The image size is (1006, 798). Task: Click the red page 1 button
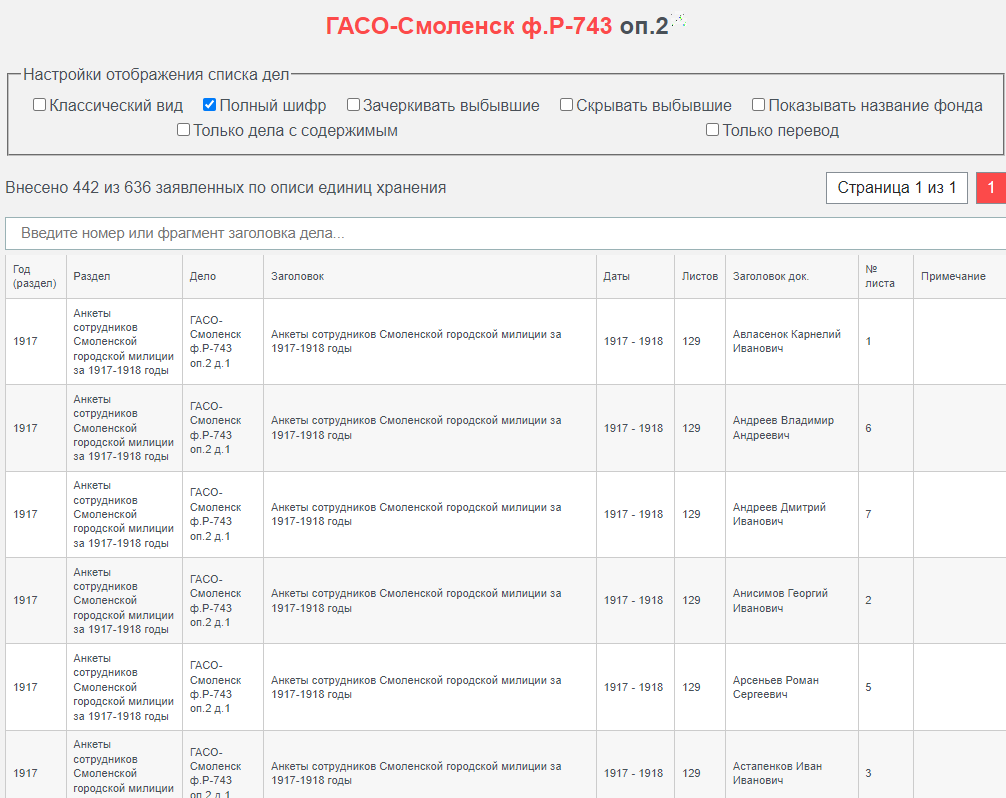[991, 188]
